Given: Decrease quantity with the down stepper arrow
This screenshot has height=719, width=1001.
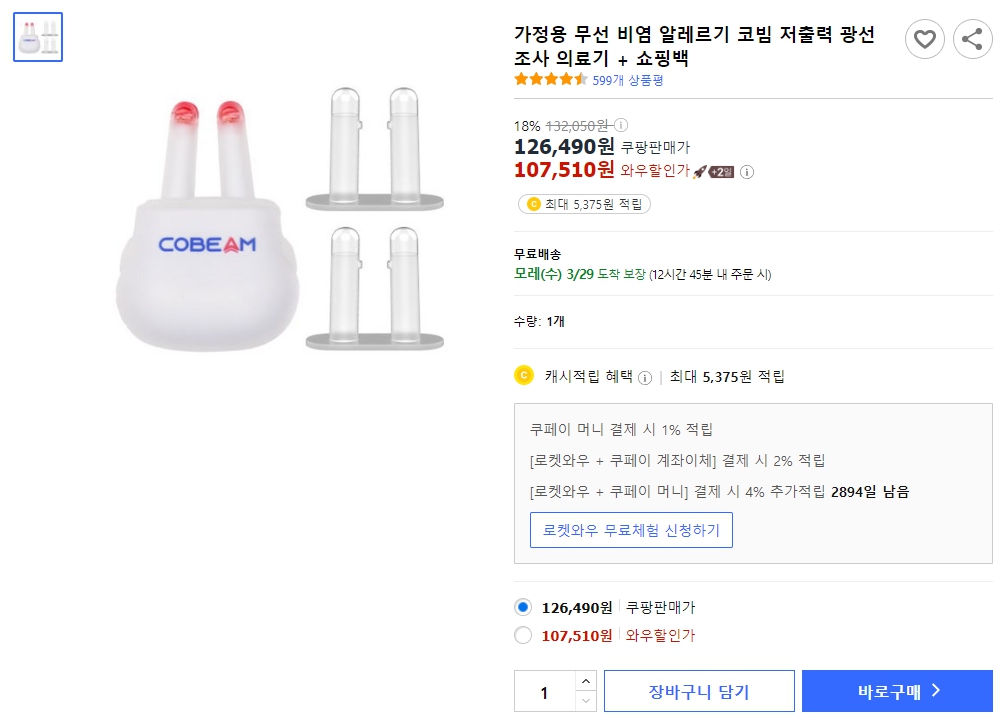Looking at the screenshot, I should (x=585, y=699).
